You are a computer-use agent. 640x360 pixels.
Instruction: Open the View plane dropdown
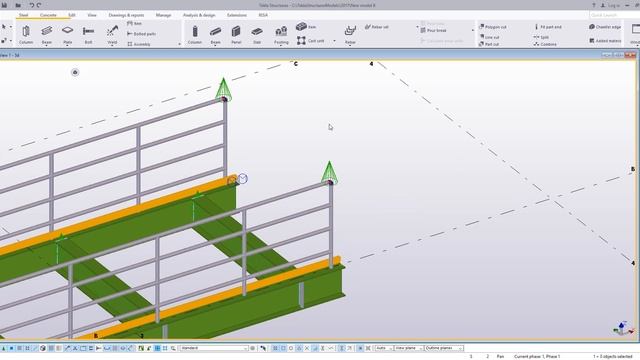409,348
